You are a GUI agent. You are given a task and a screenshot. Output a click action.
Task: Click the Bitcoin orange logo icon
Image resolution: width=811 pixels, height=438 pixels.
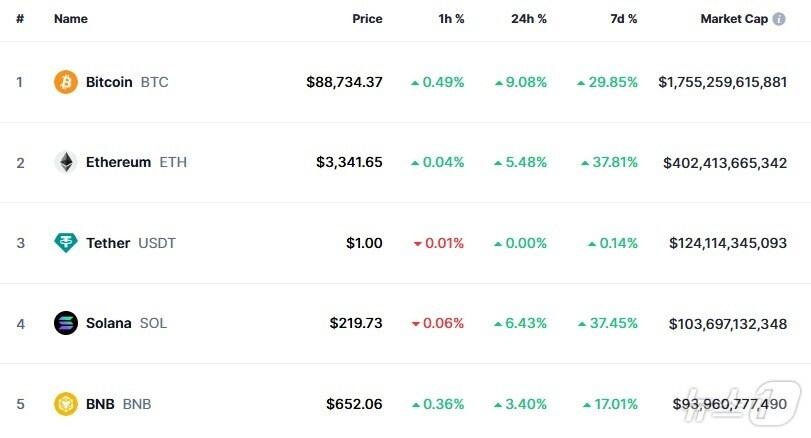tap(66, 82)
